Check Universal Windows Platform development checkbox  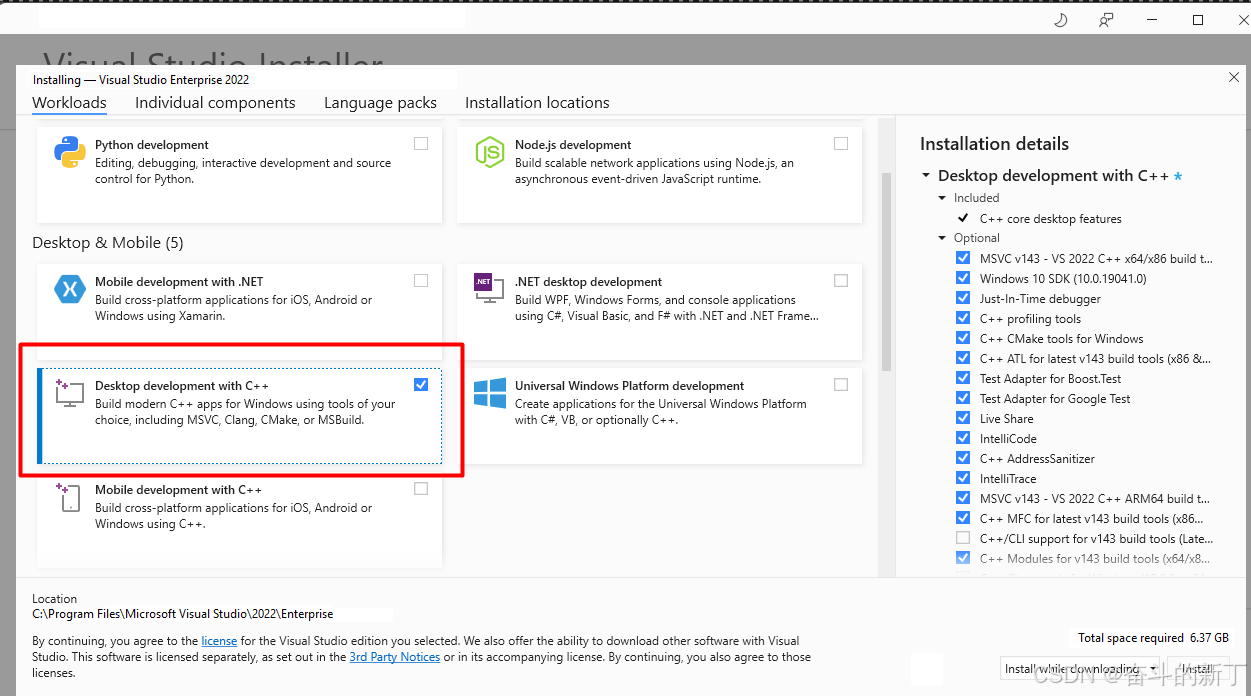pyautogui.click(x=841, y=385)
